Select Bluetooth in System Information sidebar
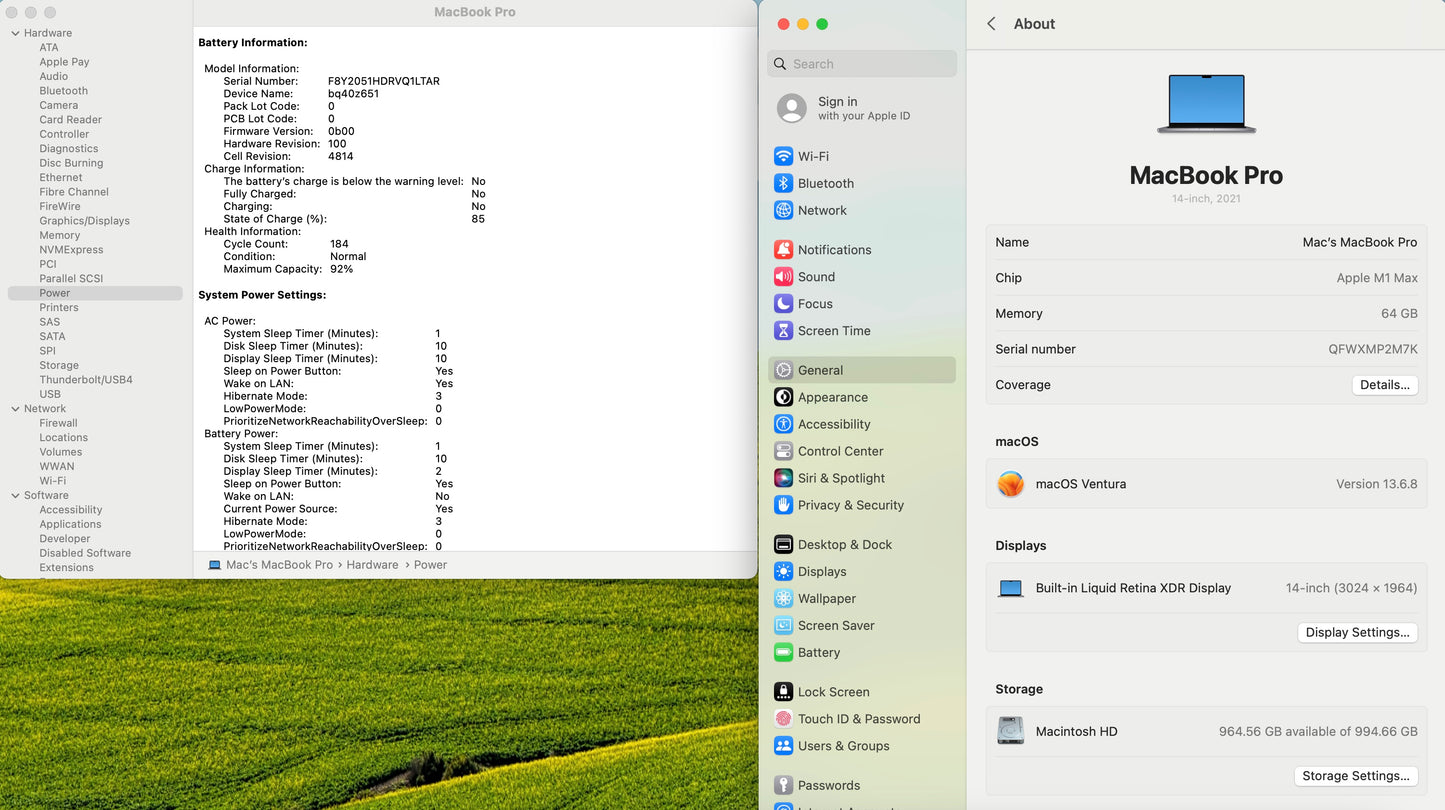The height and width of the screenshot is (810, 1445). coord(64,91)
